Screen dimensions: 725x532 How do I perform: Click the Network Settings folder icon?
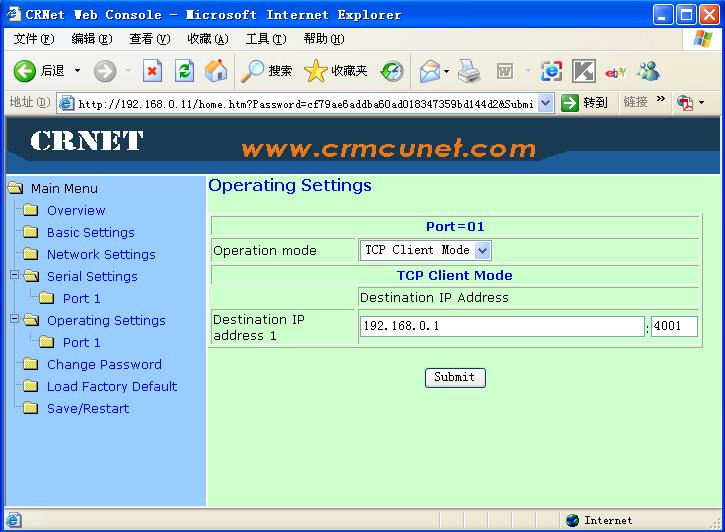pyautogui.click(x=31, y=254)
